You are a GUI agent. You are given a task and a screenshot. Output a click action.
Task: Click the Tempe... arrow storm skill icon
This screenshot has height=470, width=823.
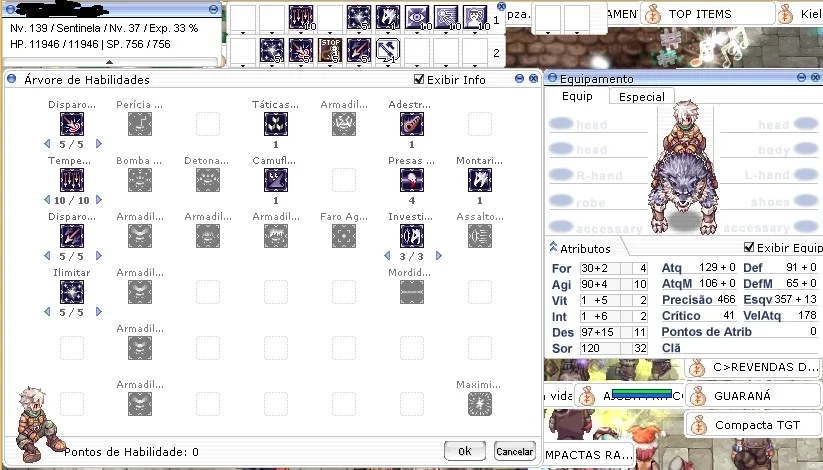[x=72, y=180]
